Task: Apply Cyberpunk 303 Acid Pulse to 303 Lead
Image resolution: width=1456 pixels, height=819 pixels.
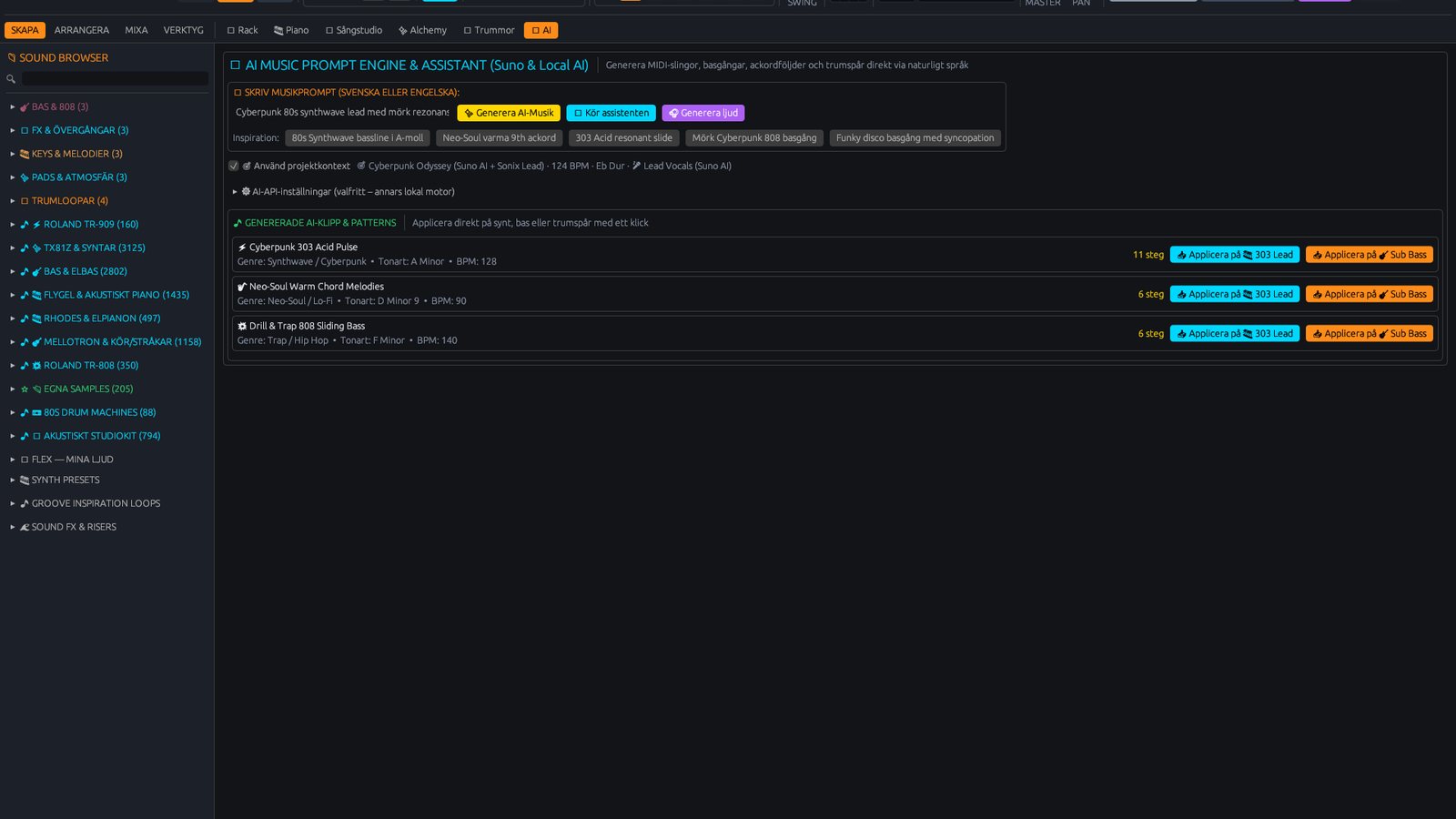Action: (1235, 255)
